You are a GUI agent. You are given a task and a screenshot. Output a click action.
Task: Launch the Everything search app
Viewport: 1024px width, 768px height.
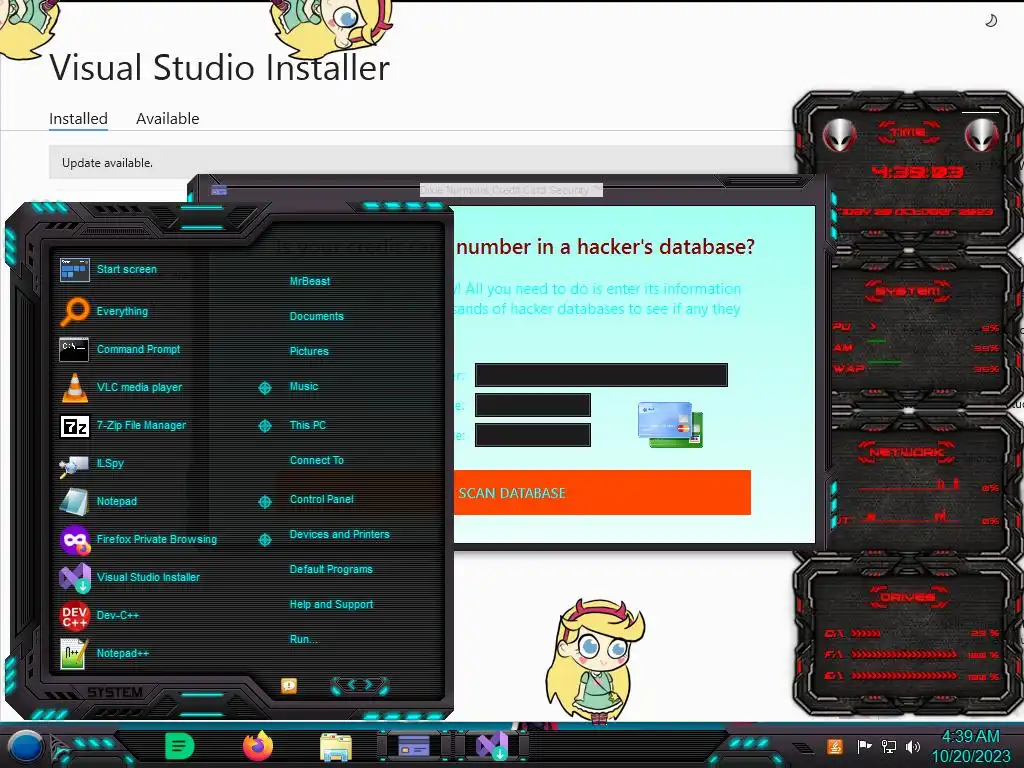[104, 311]
